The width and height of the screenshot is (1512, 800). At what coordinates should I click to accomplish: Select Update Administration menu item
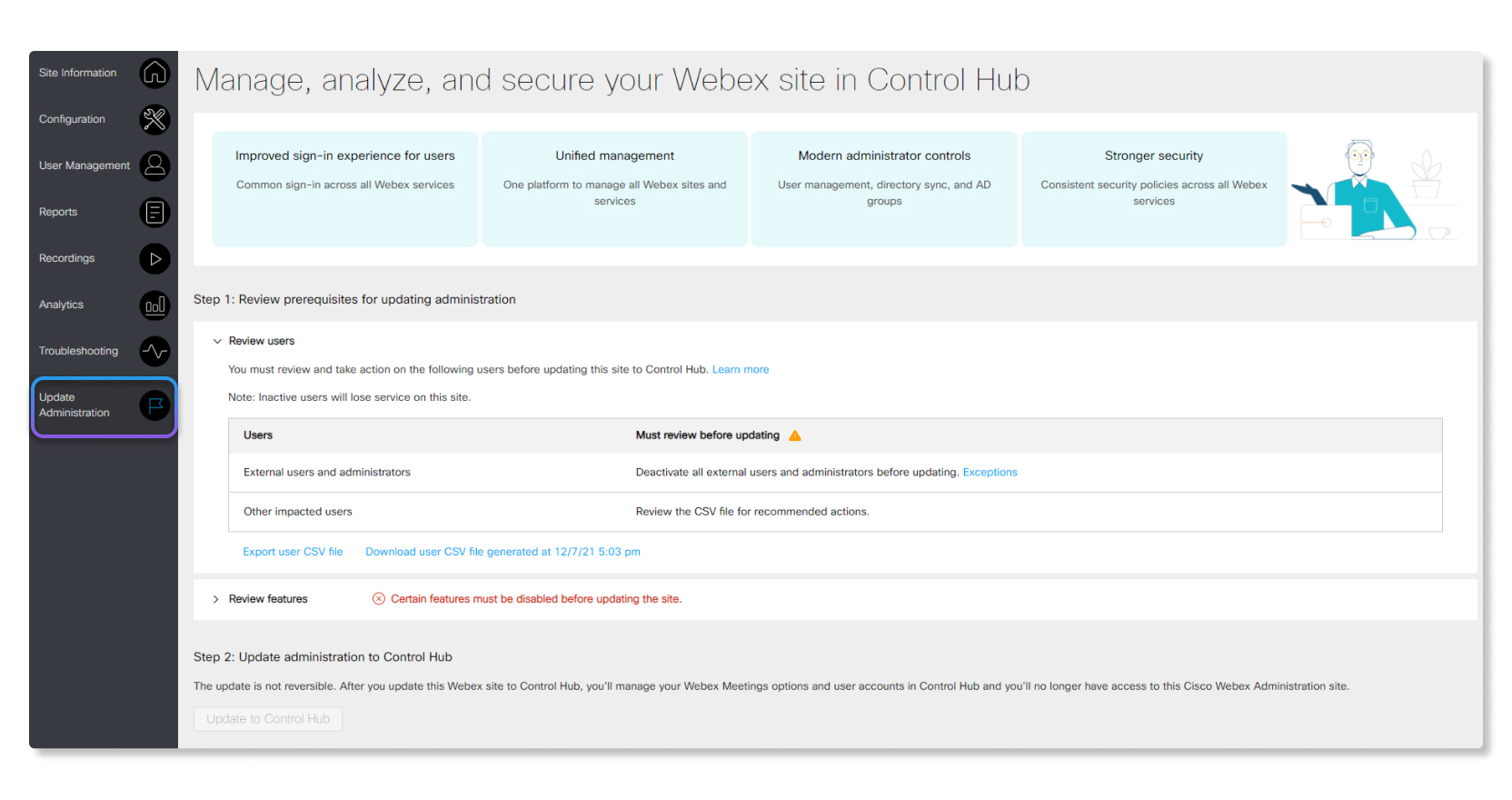point(75,405)
